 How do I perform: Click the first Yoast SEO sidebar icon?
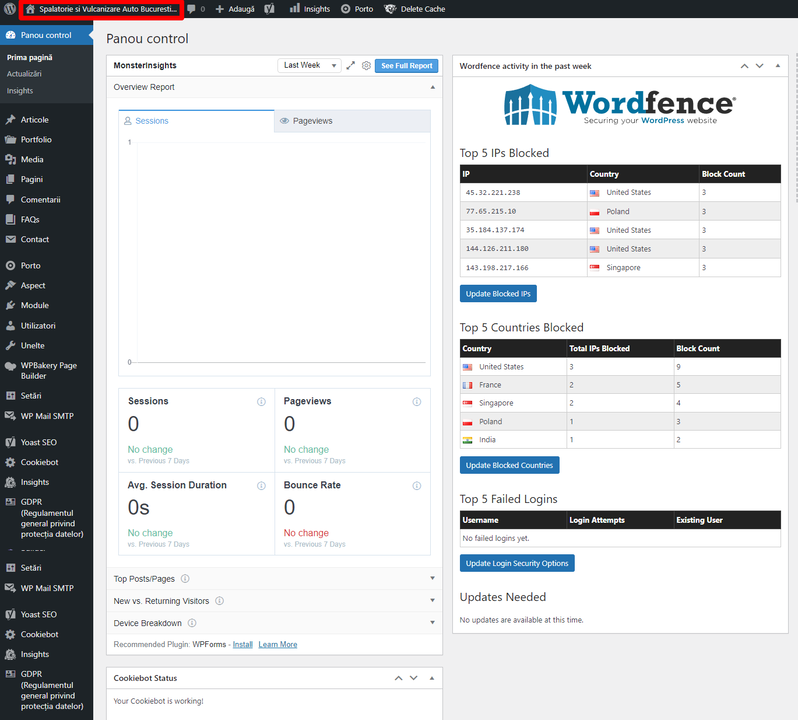[10, 442]
